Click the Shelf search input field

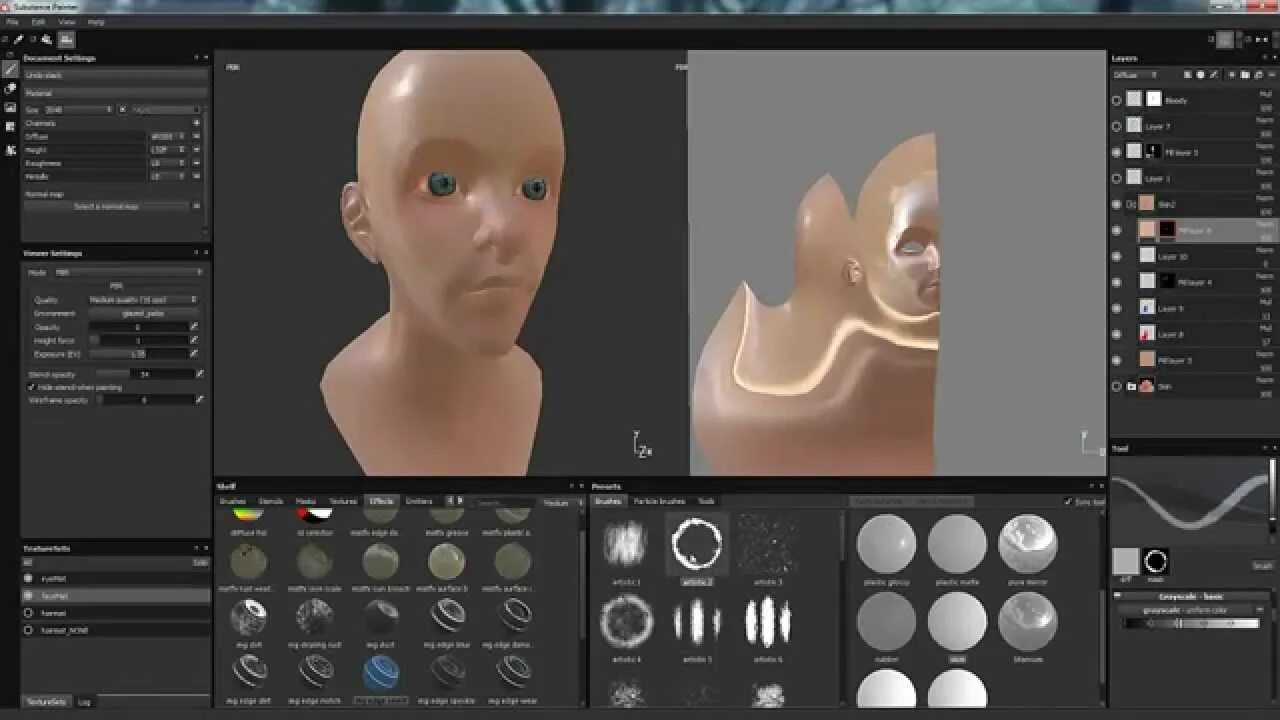(x=505, y=503)
